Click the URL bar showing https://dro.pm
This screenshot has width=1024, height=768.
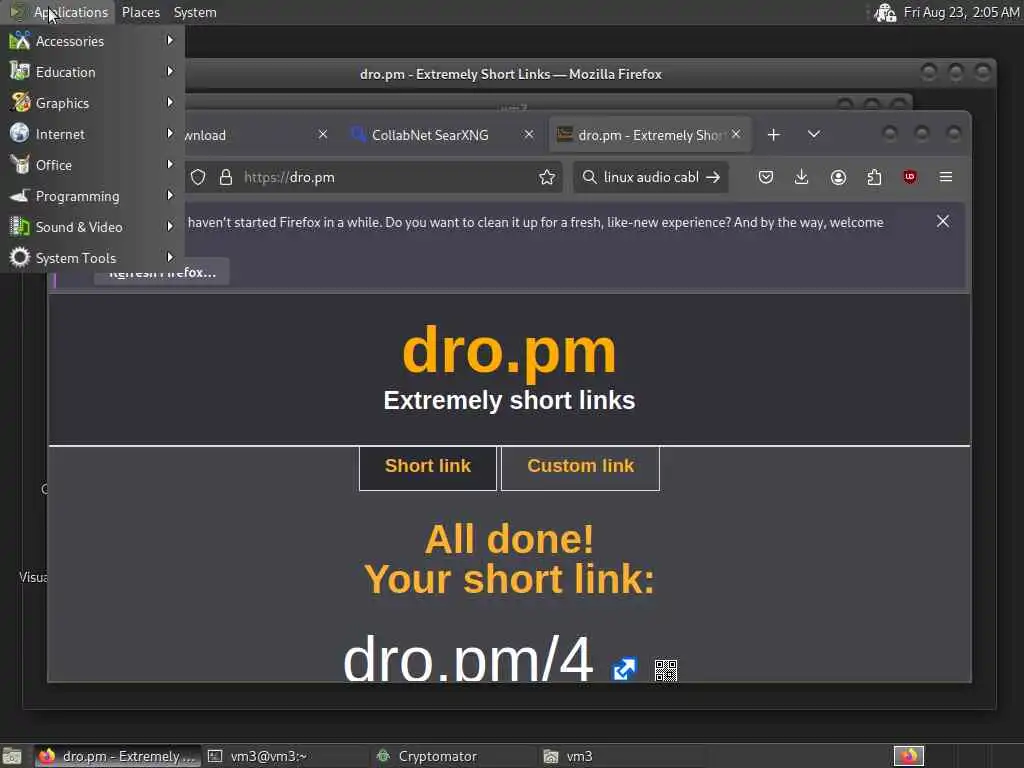[x=385, y=177]
